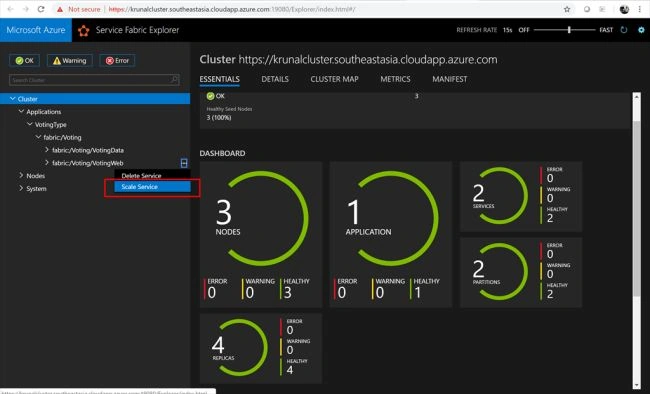Click the 2 PARTITIONS dashboard ring

coord(500,272)
